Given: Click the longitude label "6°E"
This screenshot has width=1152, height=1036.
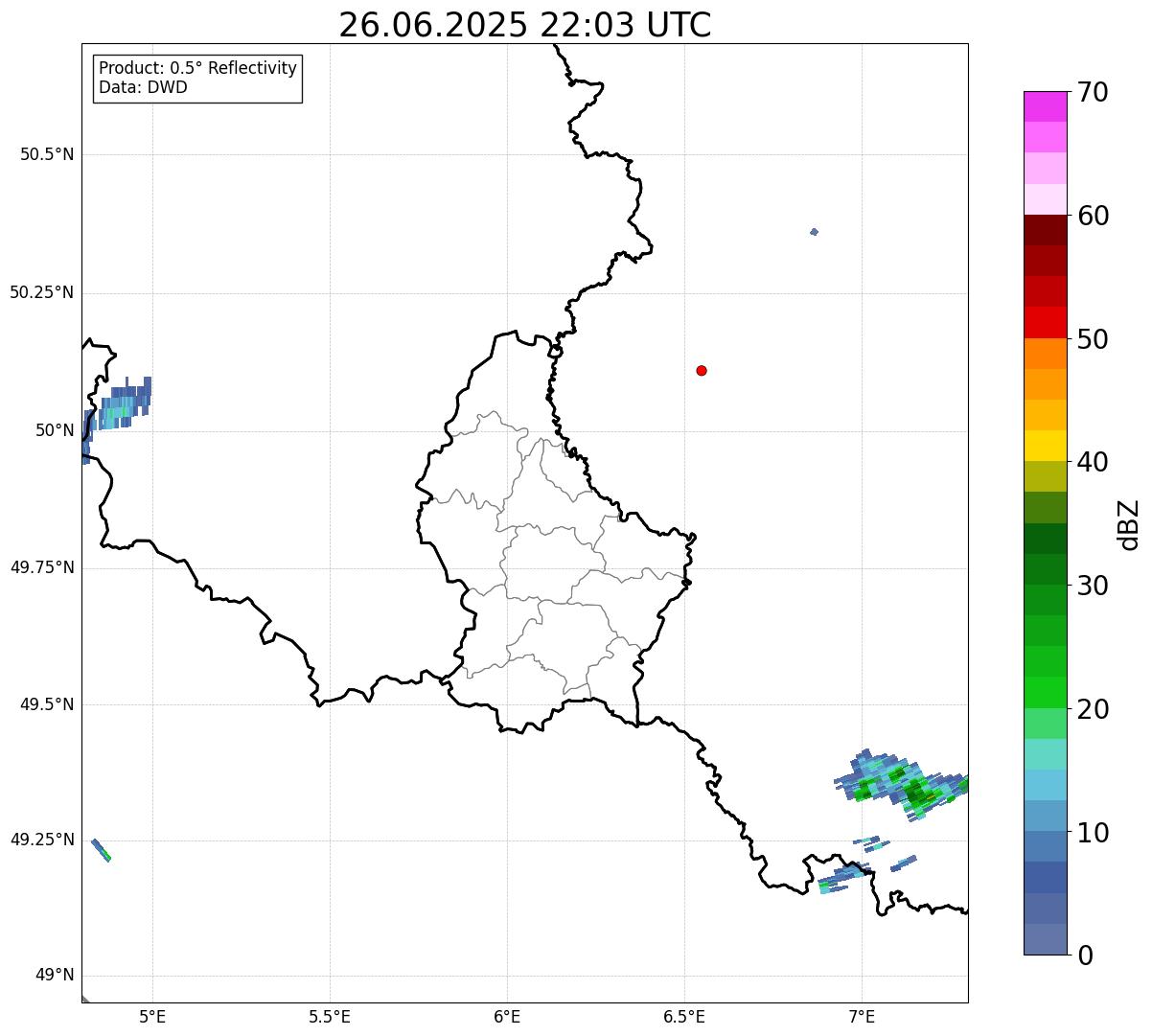Looking at the screenshot, I should pyautogui.click(x=507, y=1016).
